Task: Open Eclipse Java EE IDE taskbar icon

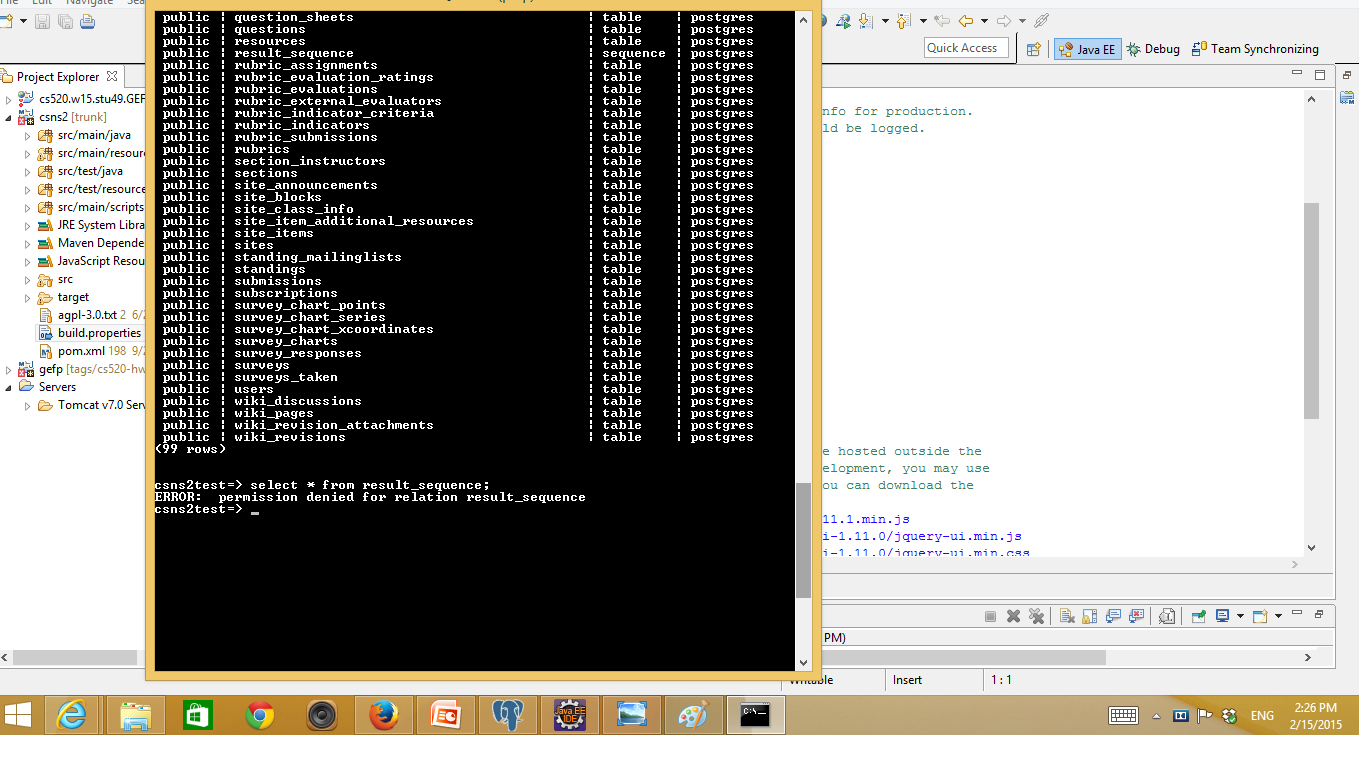Action: (x=570, y=715)
